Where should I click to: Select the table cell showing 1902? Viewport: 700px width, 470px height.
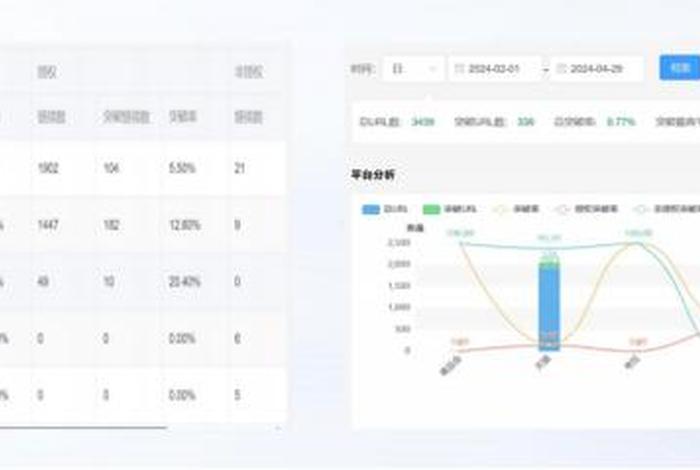[x=48, y=168]
